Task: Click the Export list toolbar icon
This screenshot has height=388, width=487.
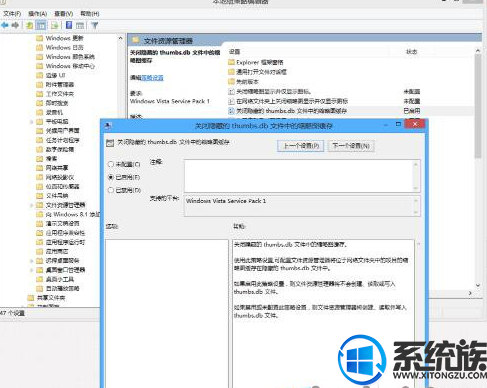Action: coord(55,25)
